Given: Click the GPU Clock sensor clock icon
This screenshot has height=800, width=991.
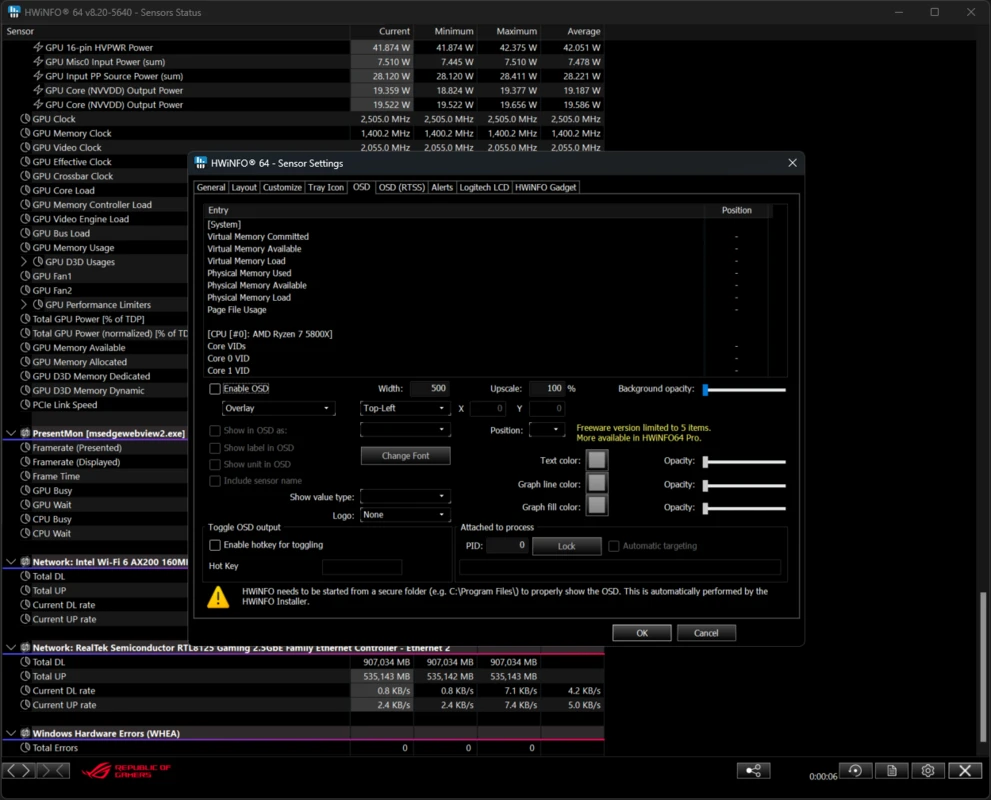Looking at the screenshot, I should tap(25, 119).
